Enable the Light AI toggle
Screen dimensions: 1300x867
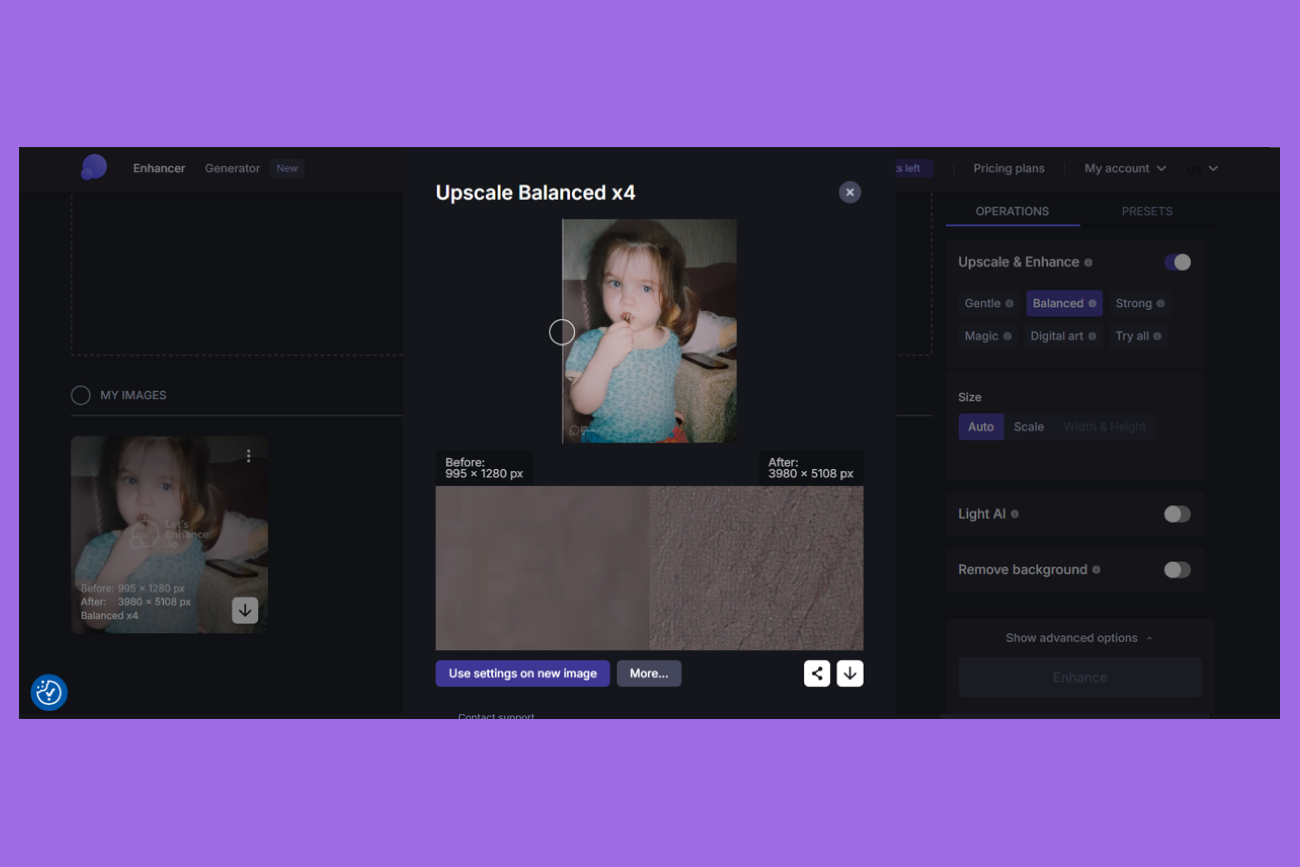[x=1177, y=514]
